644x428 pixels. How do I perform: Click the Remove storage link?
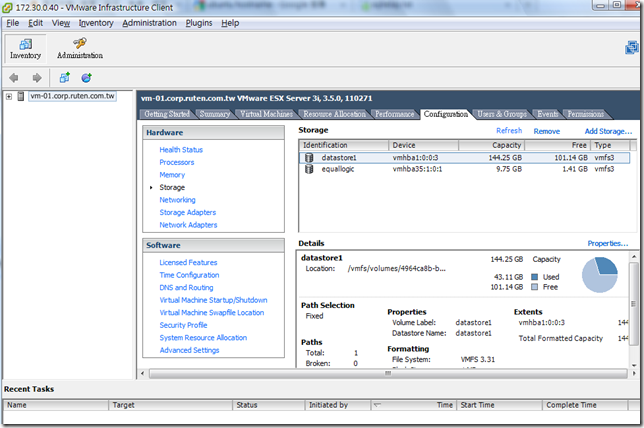click(x=547, y=131)
